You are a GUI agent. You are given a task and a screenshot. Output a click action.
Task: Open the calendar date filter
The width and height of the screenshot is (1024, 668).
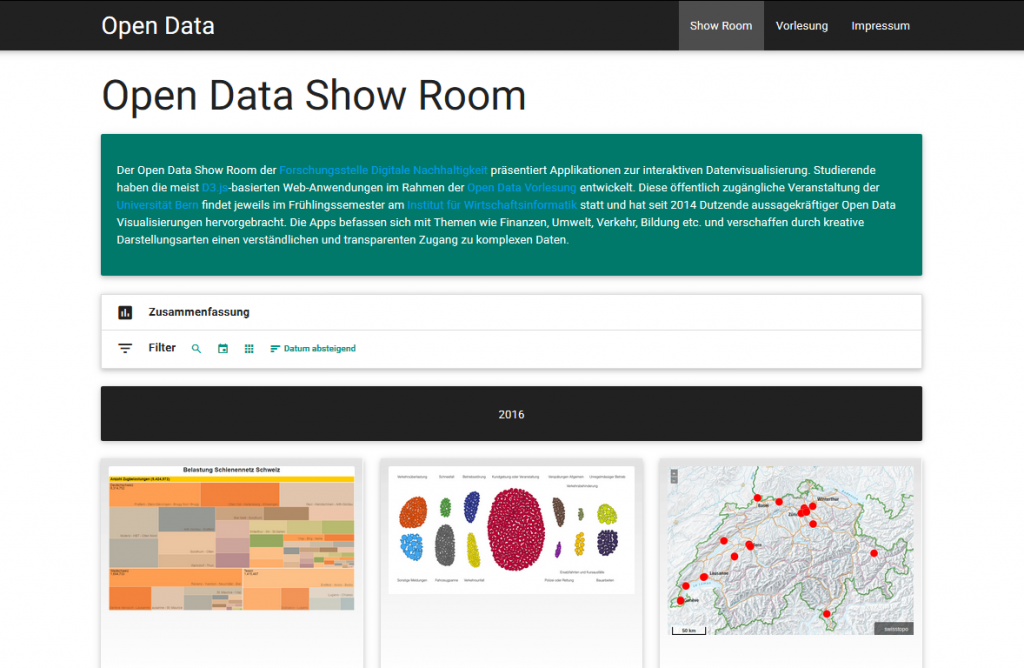pyautogui.click(x=223, y=349)
